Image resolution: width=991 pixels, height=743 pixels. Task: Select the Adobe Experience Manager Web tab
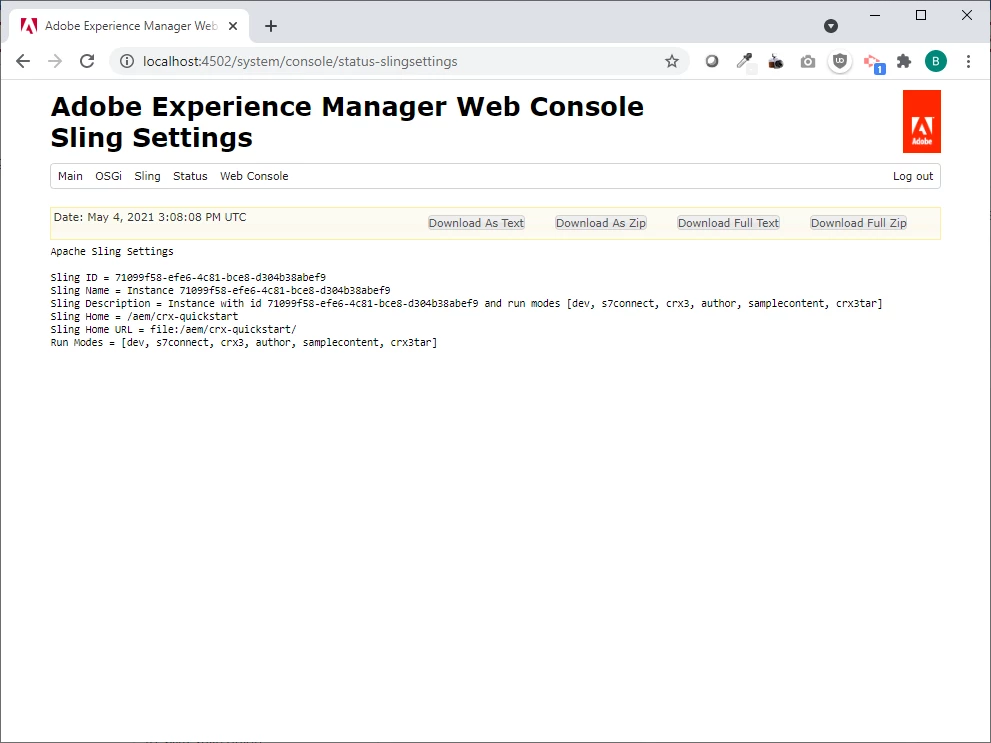pyautogui.click(x=130, y=26)
